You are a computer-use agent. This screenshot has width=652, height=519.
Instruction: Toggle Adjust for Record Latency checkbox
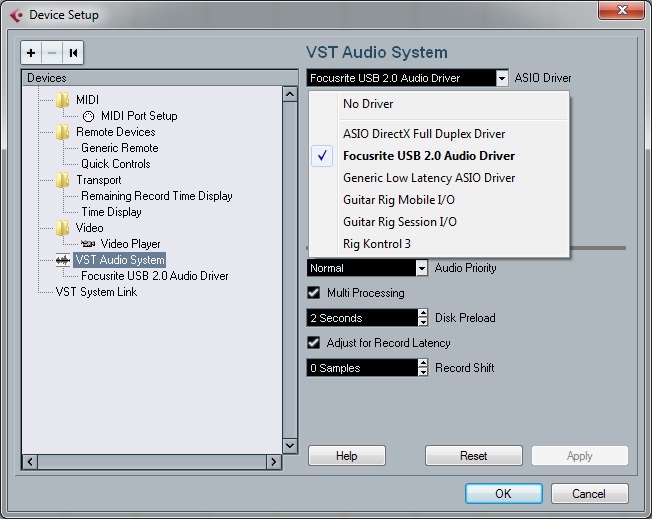pos(314,343)
